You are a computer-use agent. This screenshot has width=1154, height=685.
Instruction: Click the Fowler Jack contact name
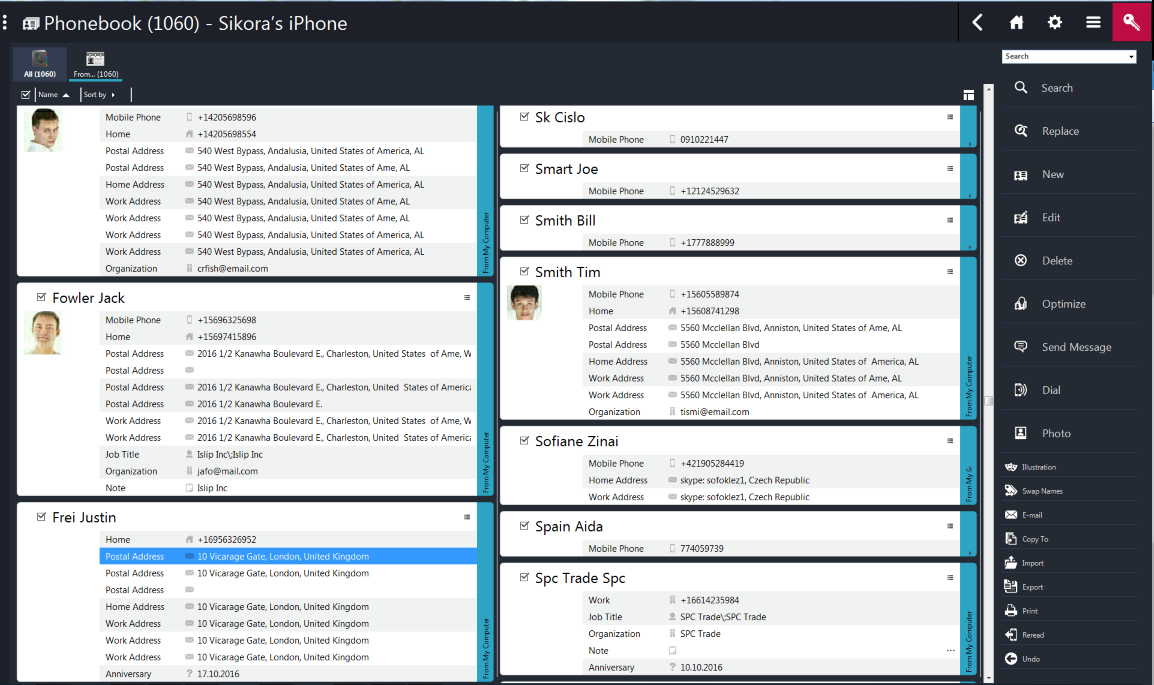click(88, 298)
